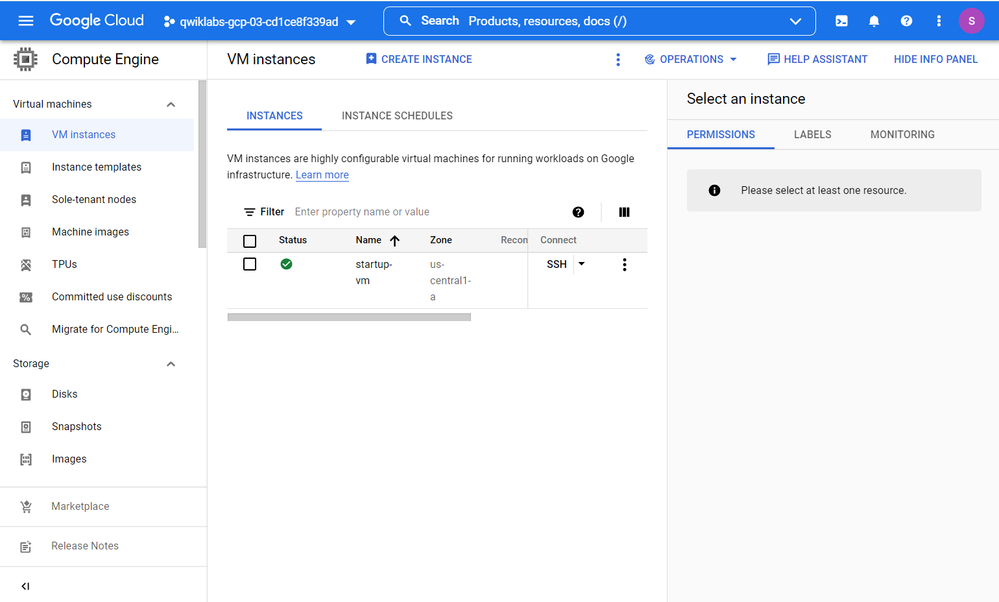Screen dimensions: 999x602
Task: Click the horizontal table scrollbar
Action: coord(349,317)
